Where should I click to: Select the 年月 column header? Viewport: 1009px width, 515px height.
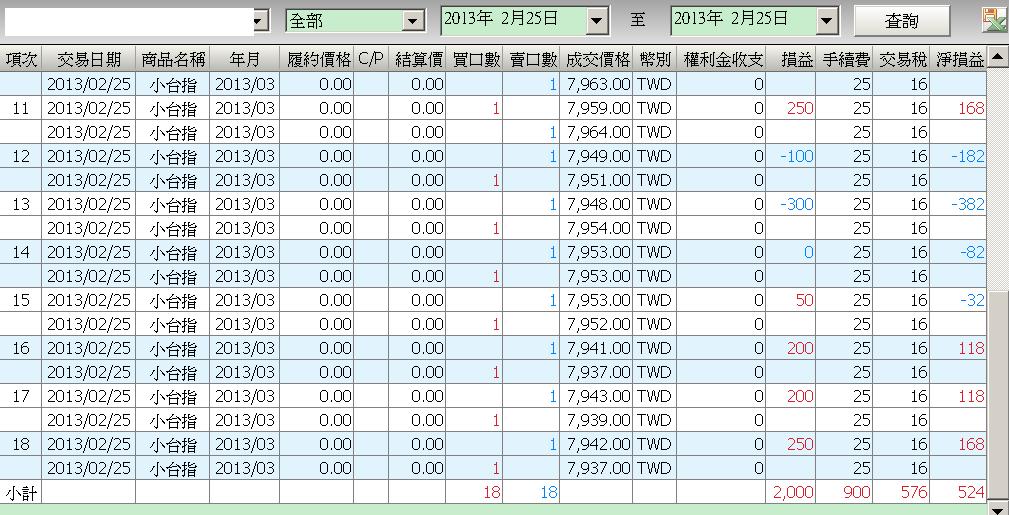pyautogui.click(x=245, y=60)
